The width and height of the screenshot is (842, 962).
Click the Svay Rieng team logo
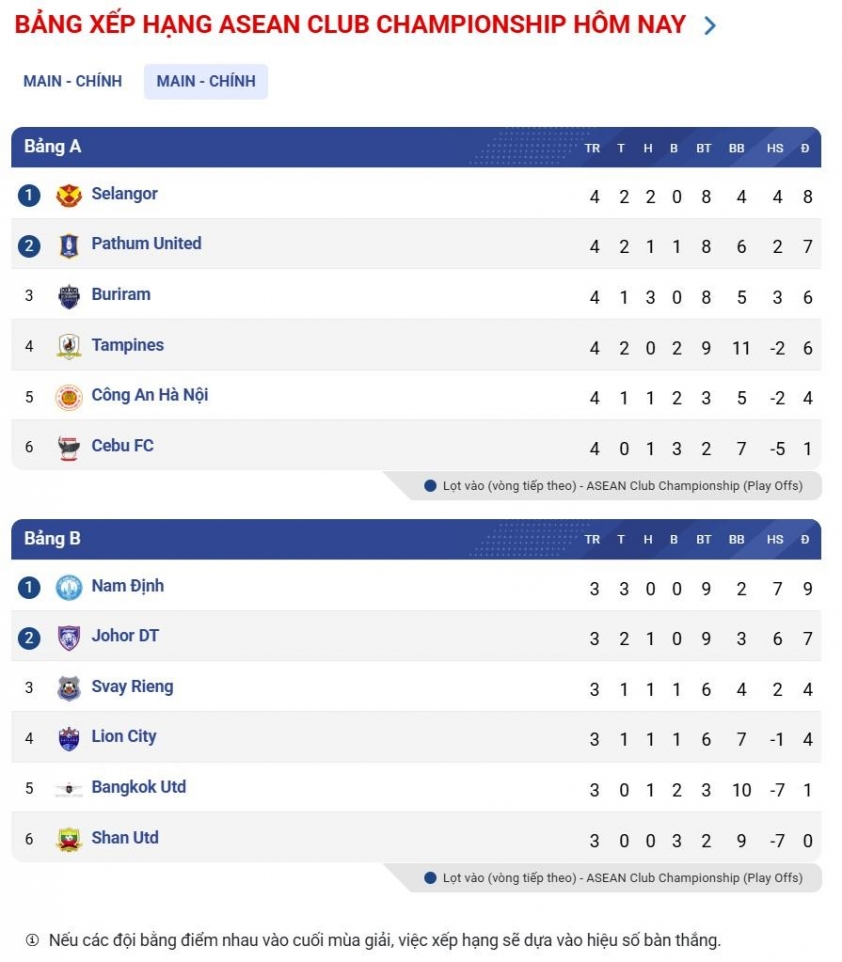68,688
